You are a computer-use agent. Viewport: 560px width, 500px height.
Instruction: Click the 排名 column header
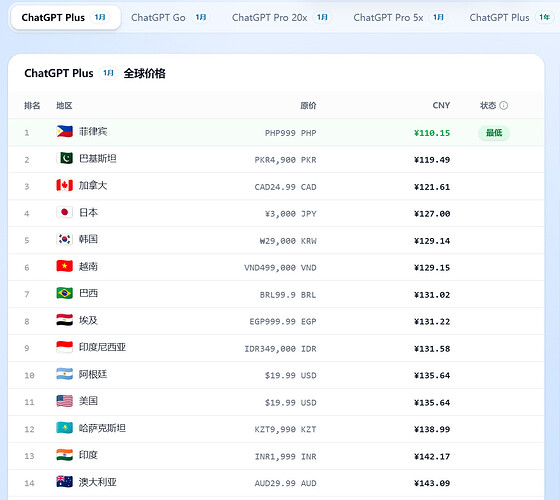click(x=32, y=105)
